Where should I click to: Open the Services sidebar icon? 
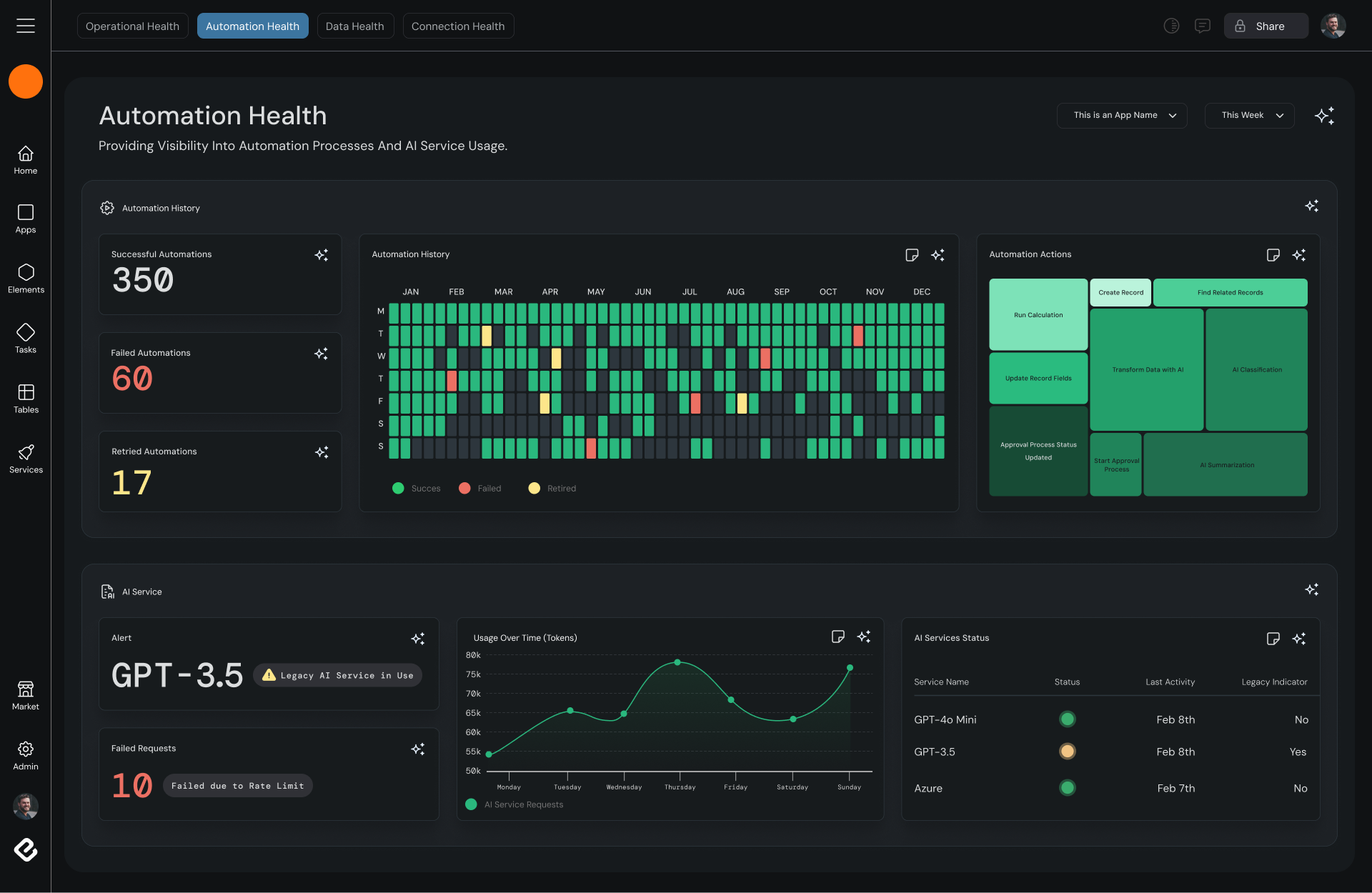tap(26, 459)
